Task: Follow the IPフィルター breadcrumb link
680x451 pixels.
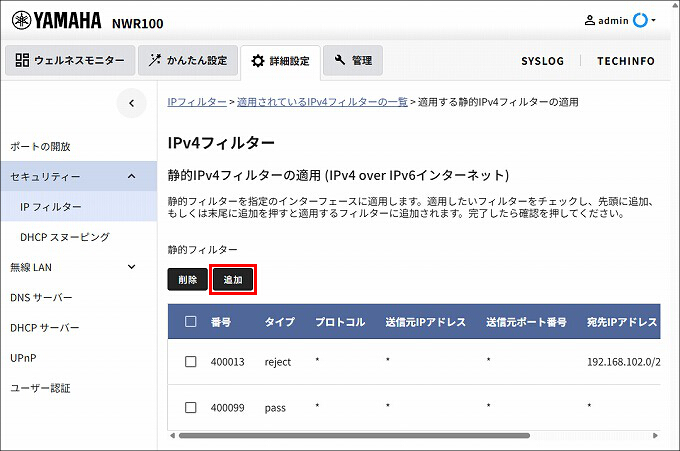Action: point(197,102)
